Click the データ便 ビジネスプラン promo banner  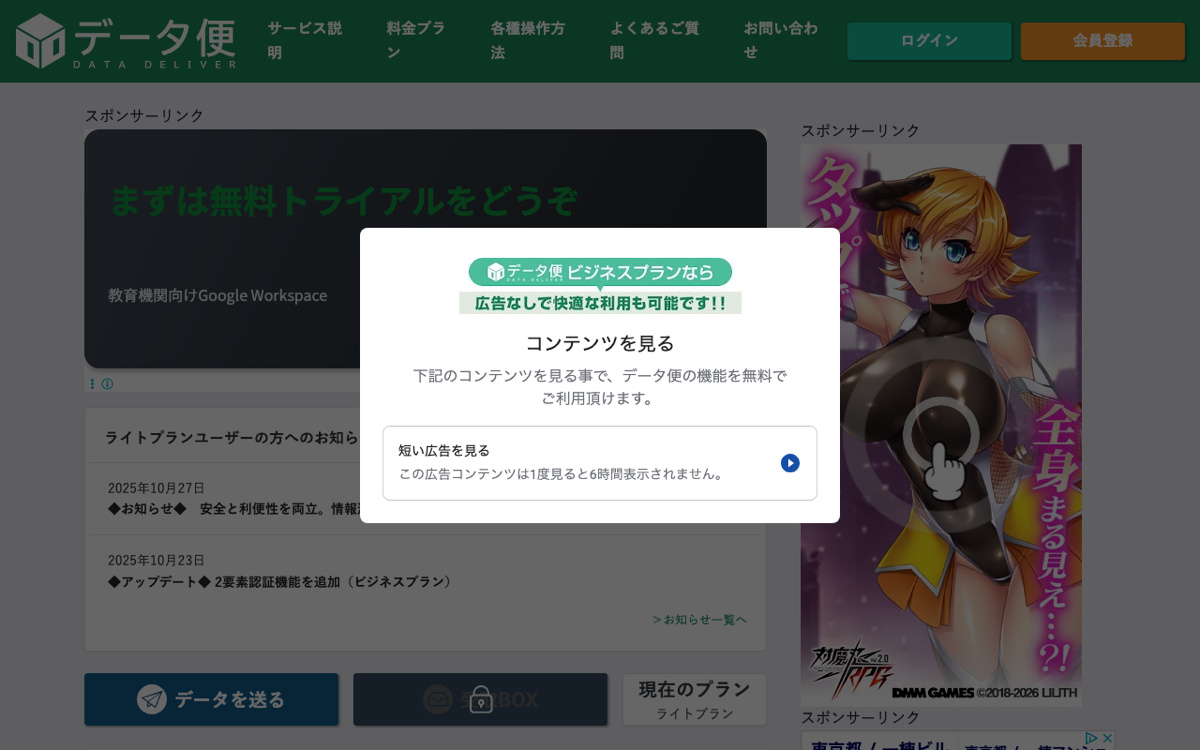pyautogui.click(x=600, y=286)
